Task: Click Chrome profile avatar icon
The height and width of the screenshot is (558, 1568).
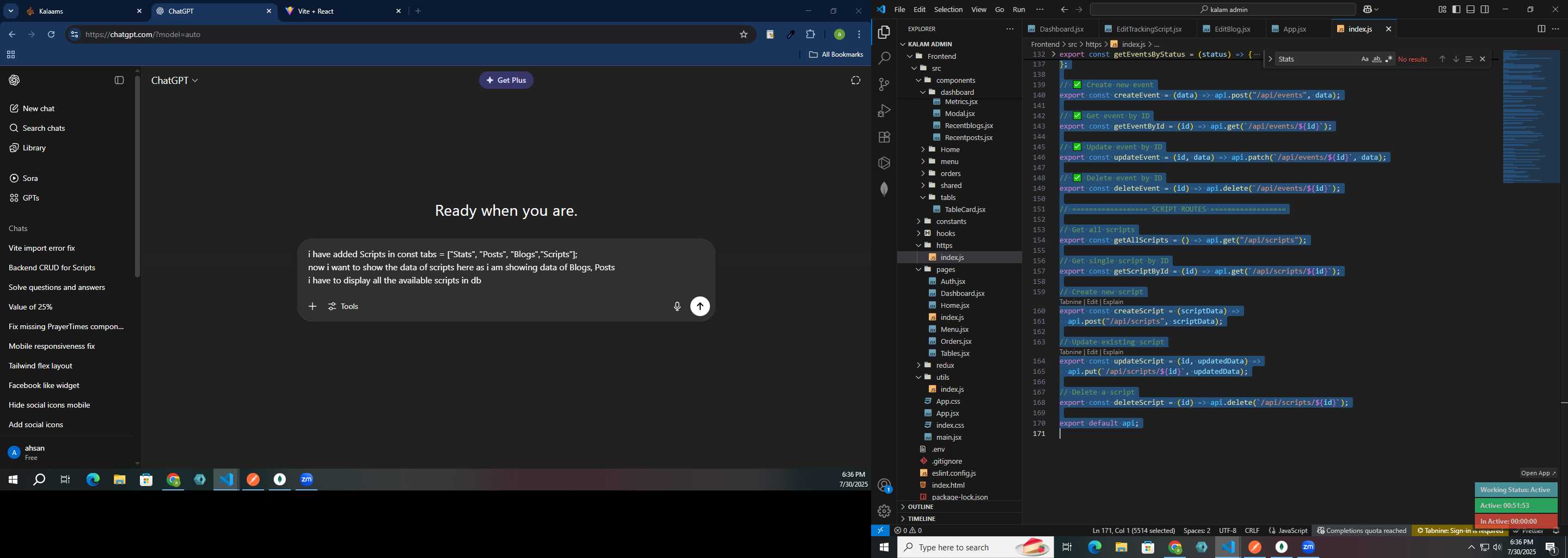Action: point(839,35)
